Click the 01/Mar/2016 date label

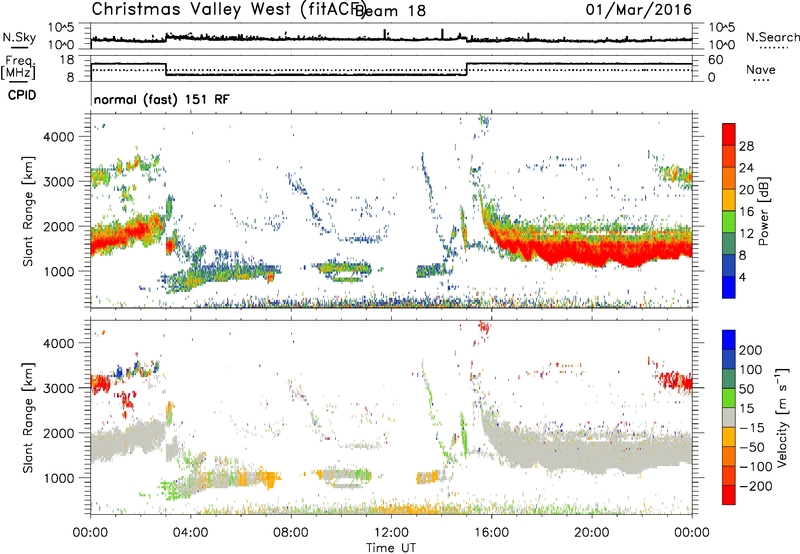tap(638, 10)
